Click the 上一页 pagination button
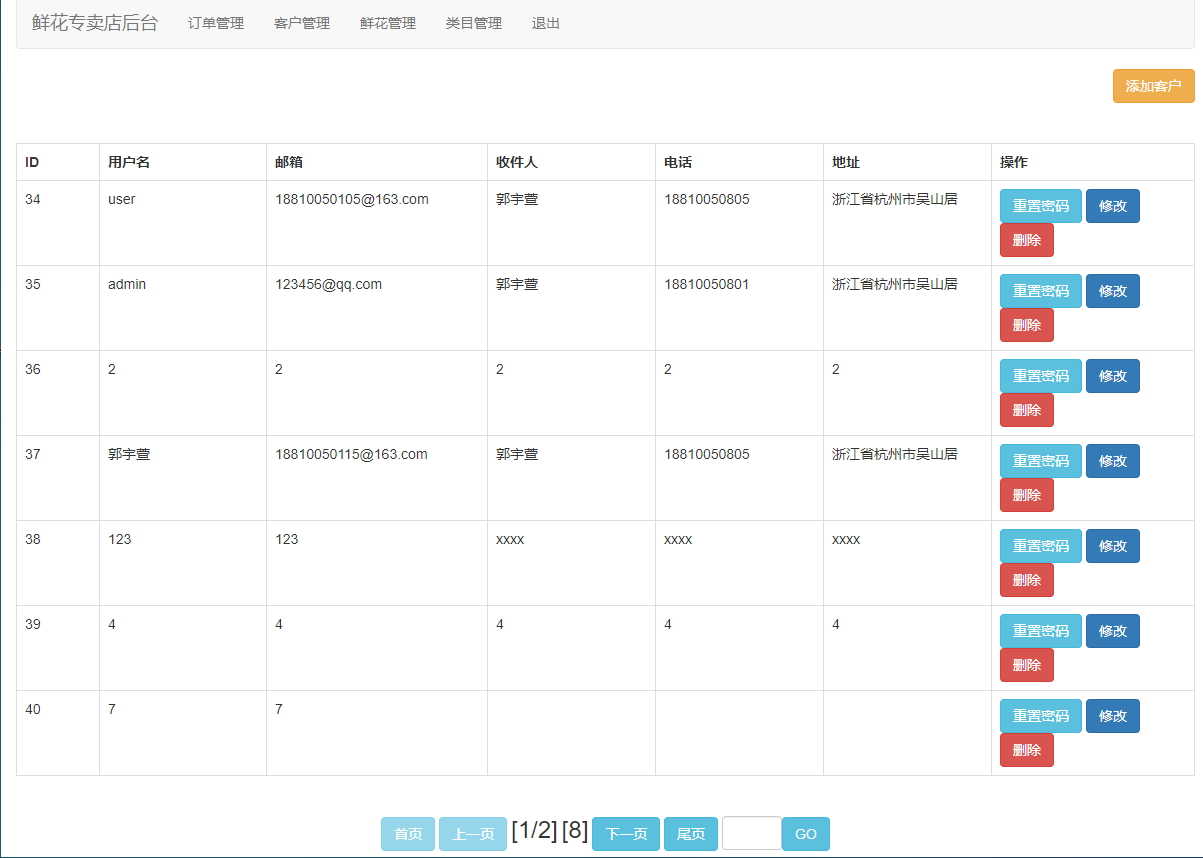 pyautogui.click(x=472, y=833)
